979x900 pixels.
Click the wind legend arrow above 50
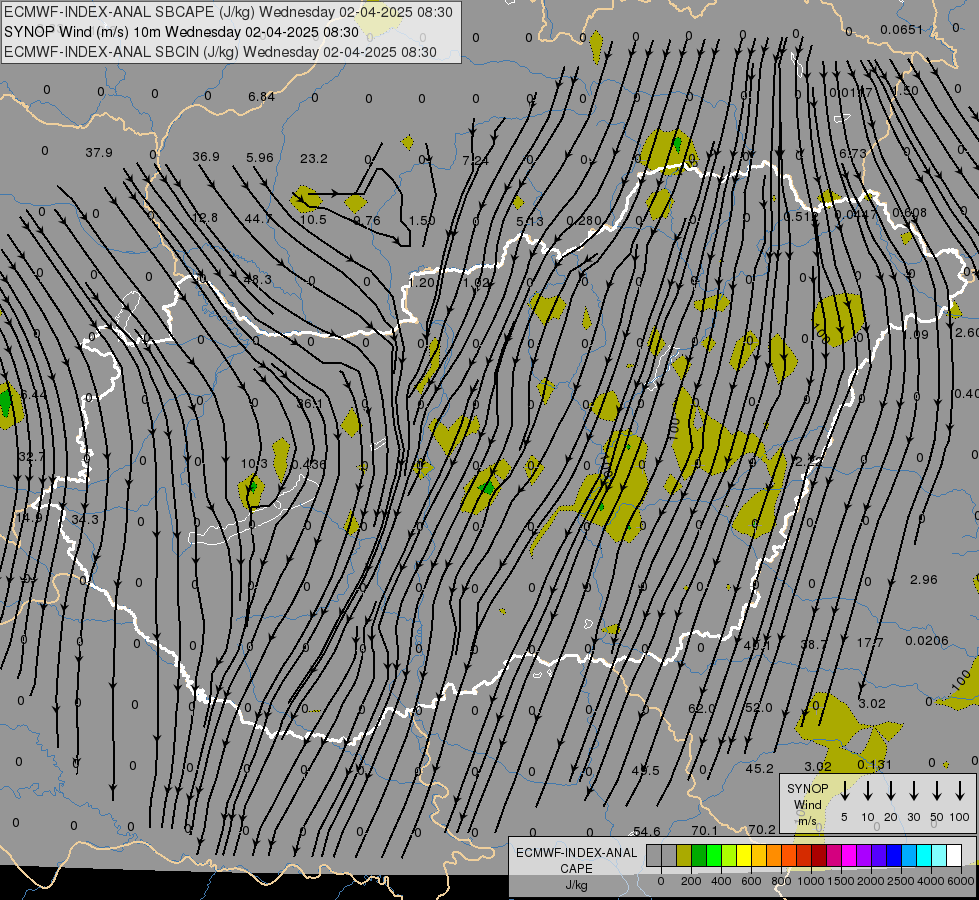[937, 790]
